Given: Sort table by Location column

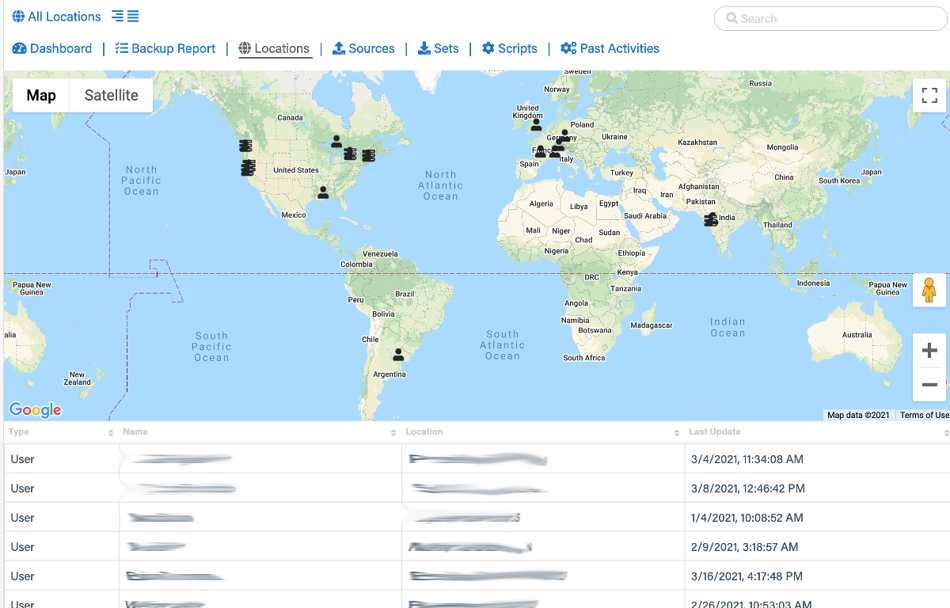Looking at the screenshot, I should pos(543,432).
